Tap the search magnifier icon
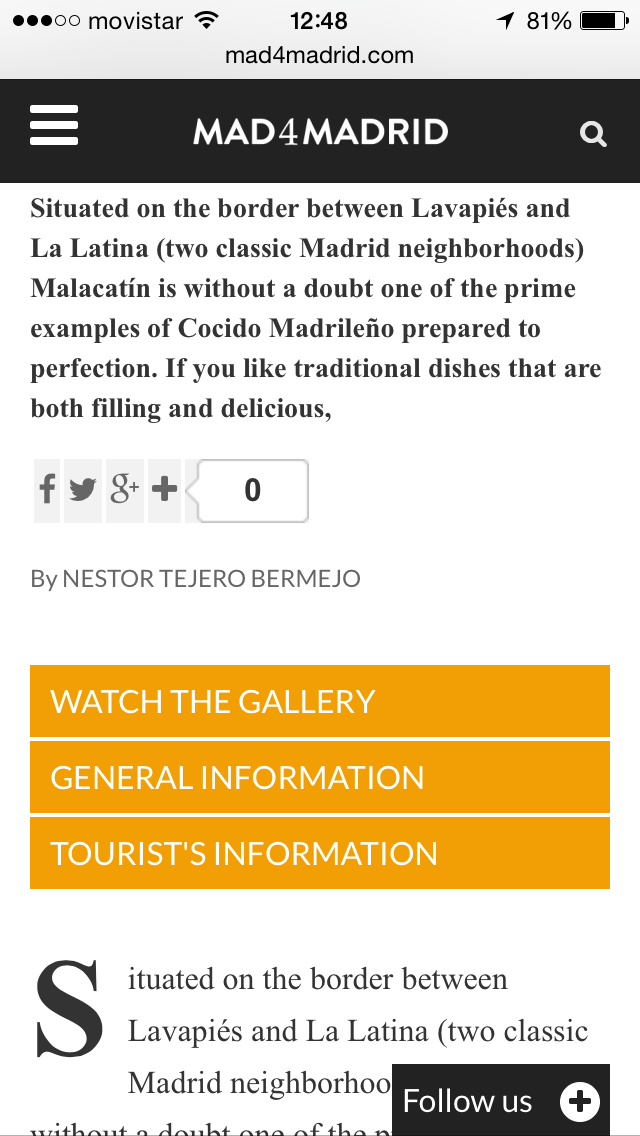The image size is (640, 1136). pos(593,134)
